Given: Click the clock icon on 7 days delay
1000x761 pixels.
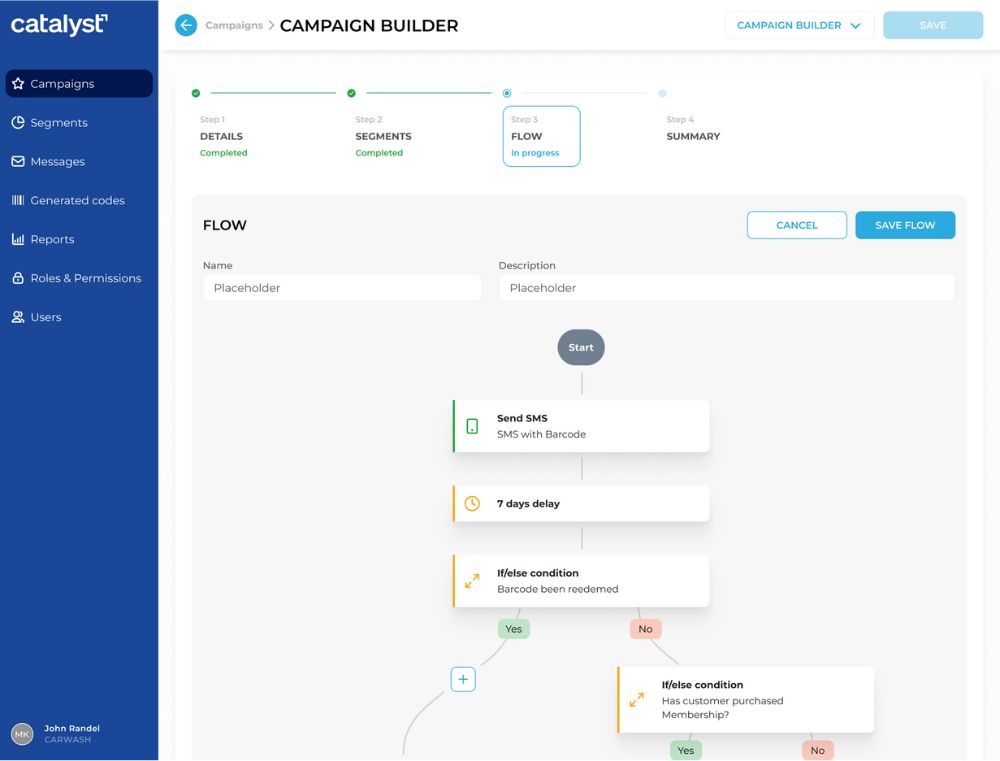Looking at the screenshot, I should (472, 504).
